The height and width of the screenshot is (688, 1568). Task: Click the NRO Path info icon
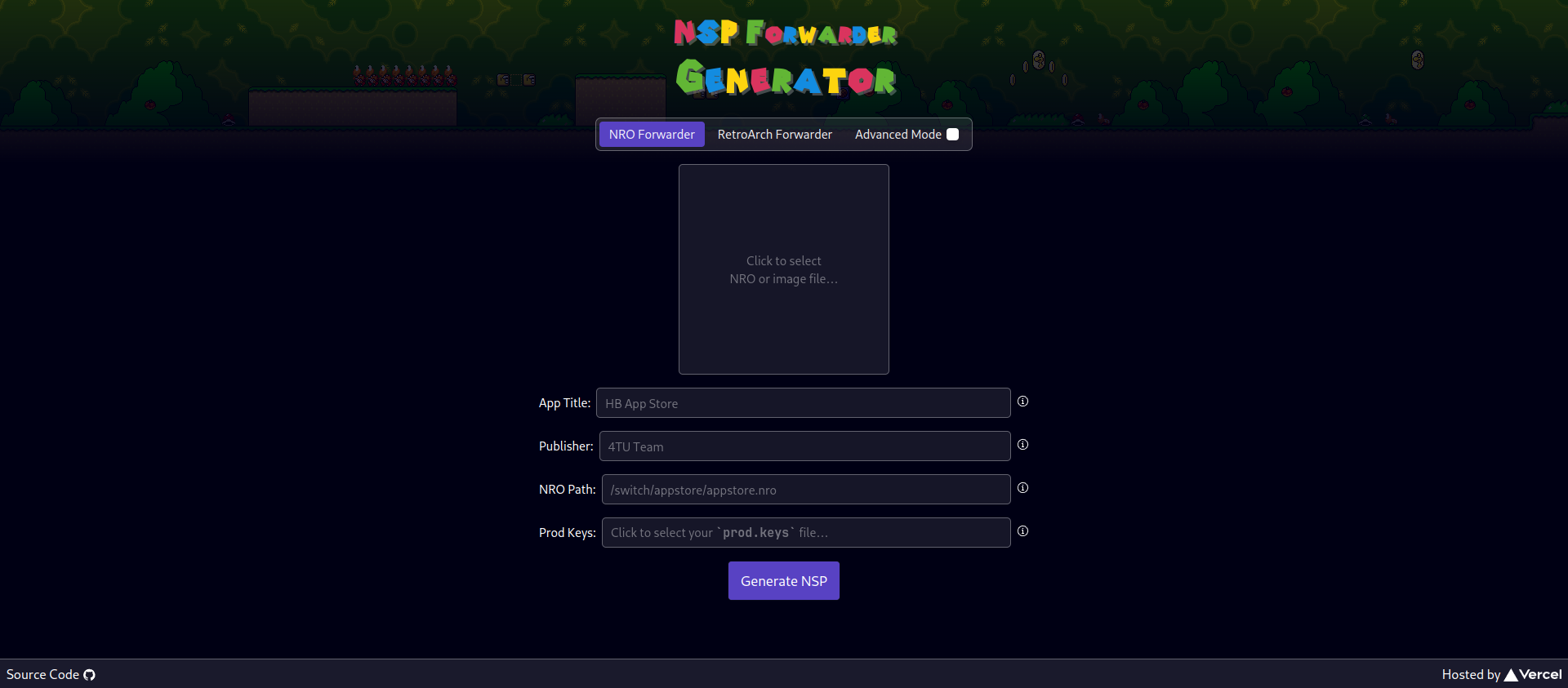click(1022, 488)
